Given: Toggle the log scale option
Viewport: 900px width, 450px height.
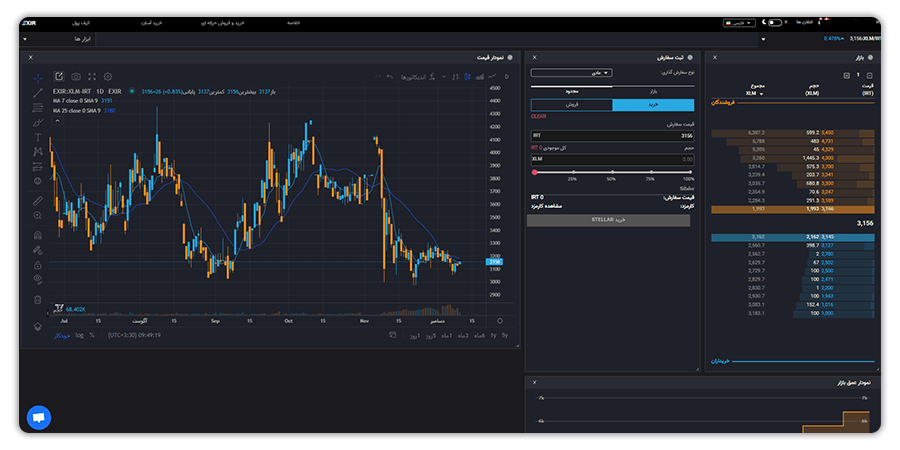Looking at the screenshot, I should [80, 335].
